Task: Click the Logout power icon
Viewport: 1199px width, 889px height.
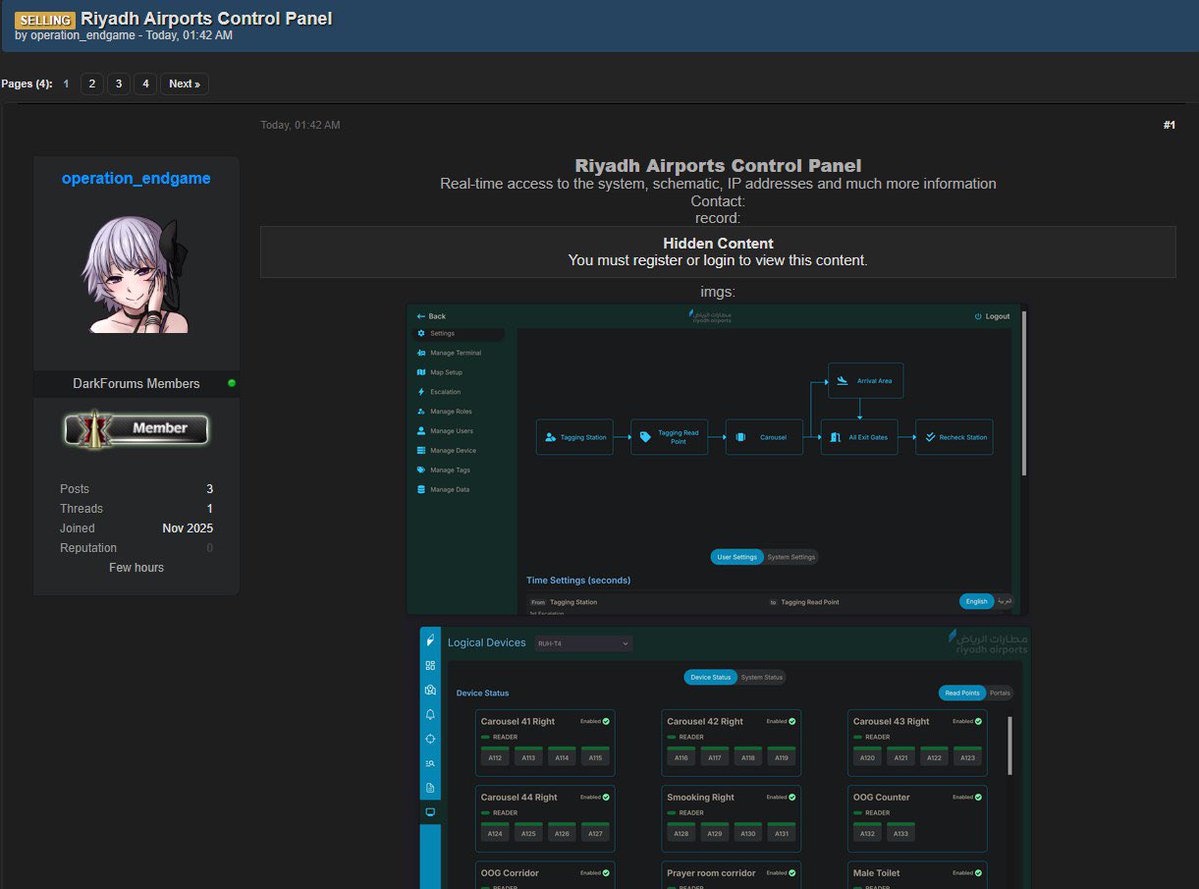Action: [x=978, y=316]
